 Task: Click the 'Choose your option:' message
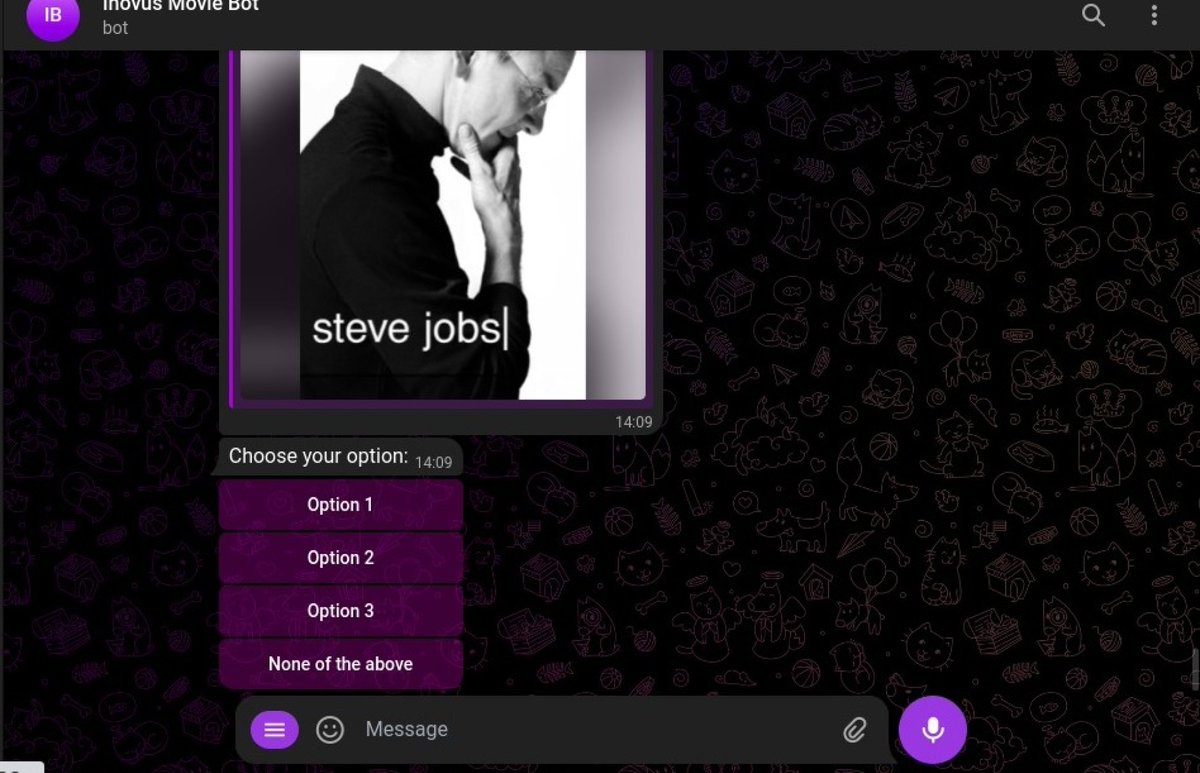tap(318, 456)
